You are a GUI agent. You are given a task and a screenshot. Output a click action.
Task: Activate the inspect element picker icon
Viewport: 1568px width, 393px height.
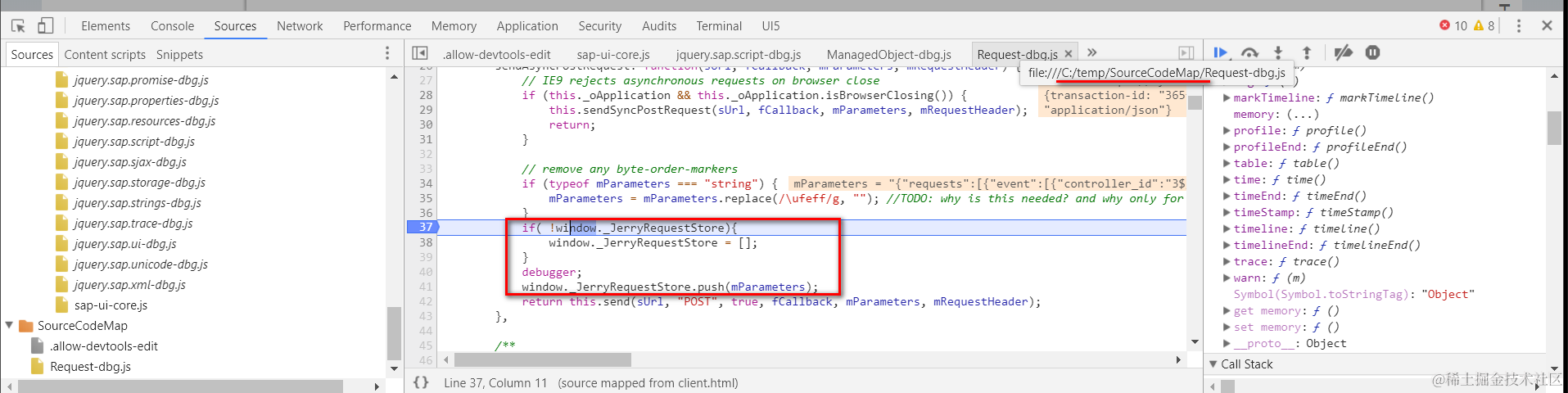pyautogui.click(x=18, y=25)
